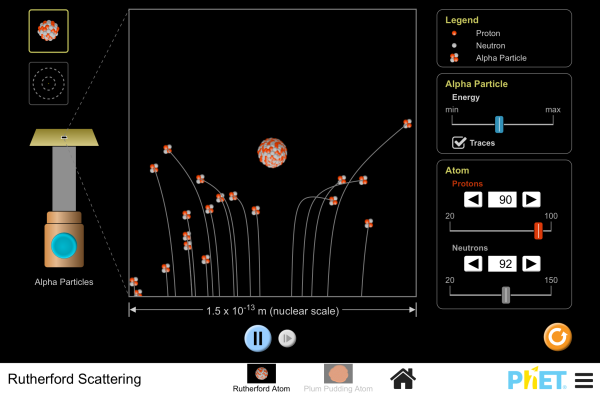600x394 pixels.
Task: Click the PhET logo
Action: pyautogui.click(x=537, y=380)
